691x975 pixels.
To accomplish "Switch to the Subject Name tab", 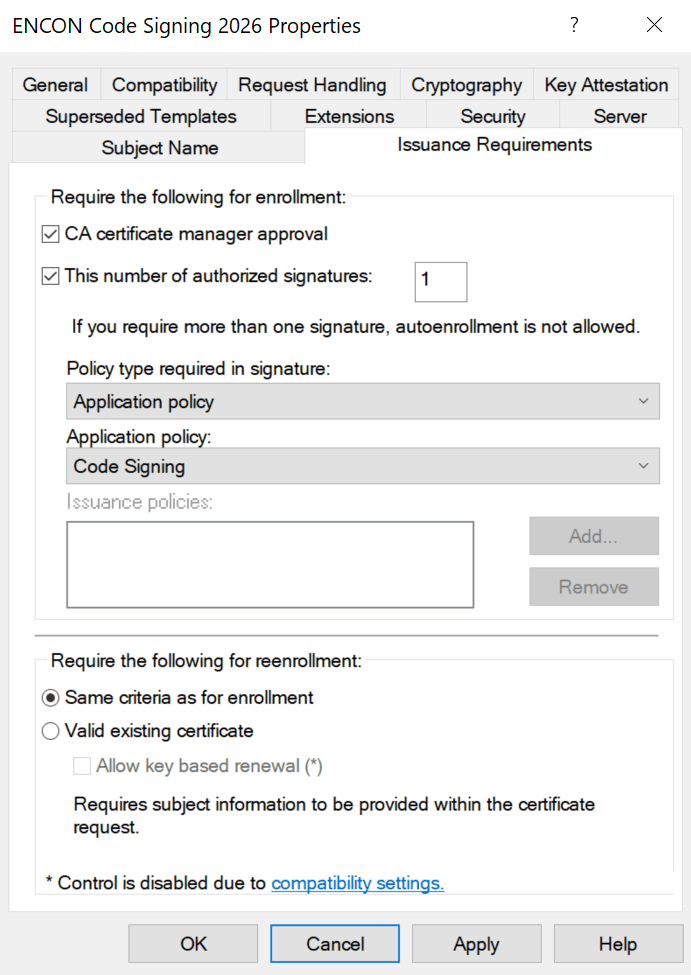I will click(158, 147).
